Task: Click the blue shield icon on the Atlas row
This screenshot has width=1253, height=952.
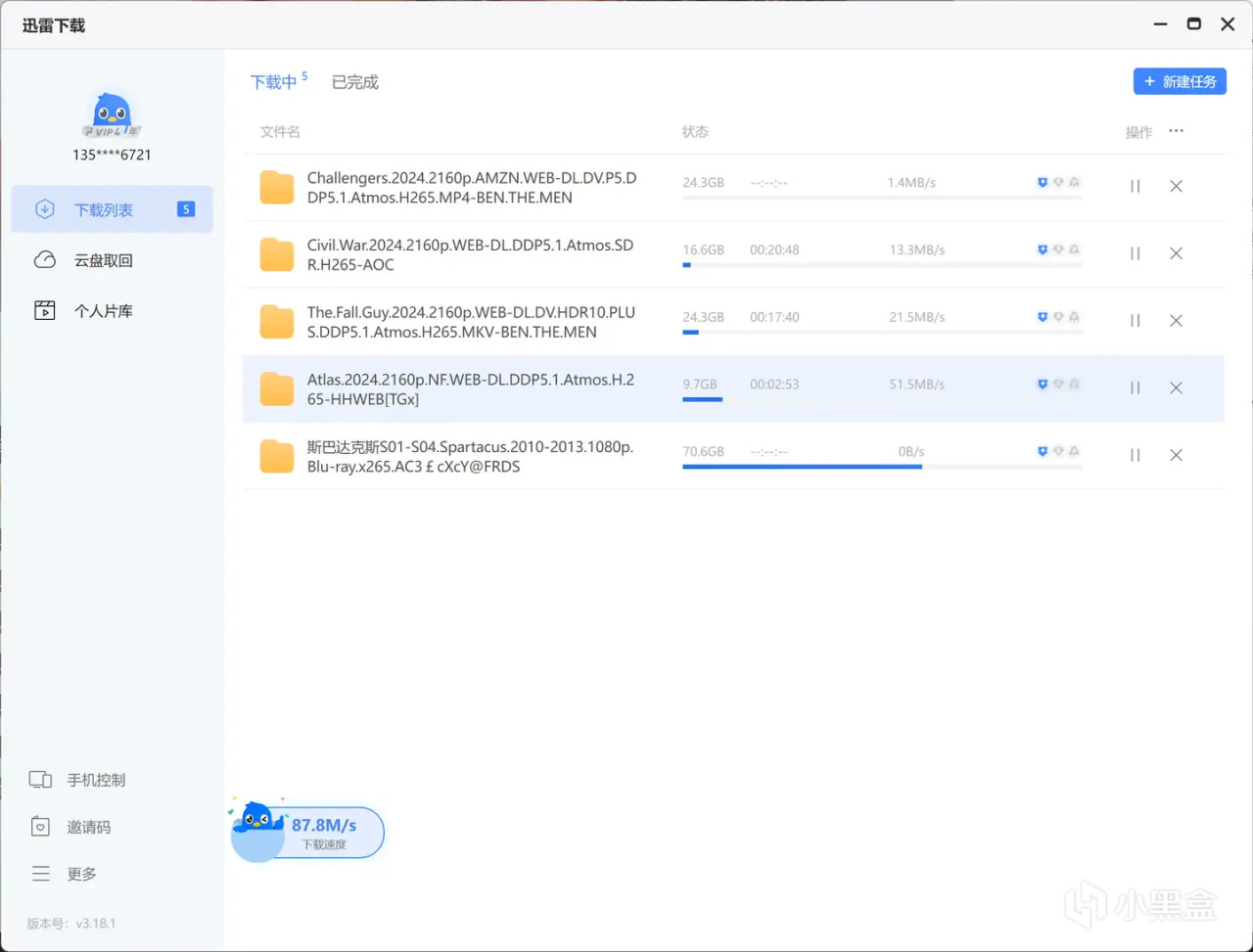Action: (x=1043, y=385)
